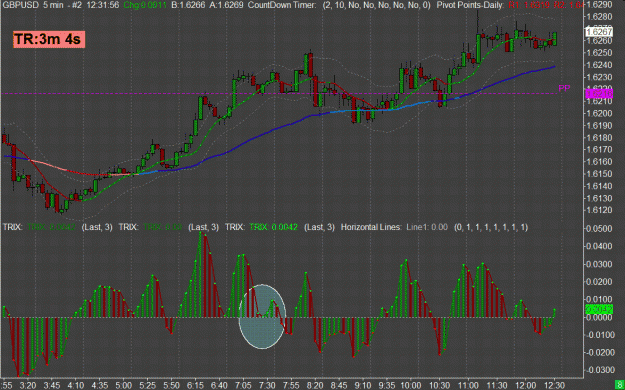Click the "3:20" time axis label
Screen dimensions: 625x390
point(28,385)
